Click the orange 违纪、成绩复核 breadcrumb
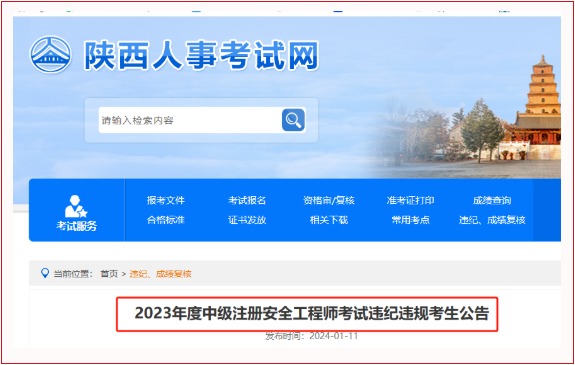 [160, 274]
